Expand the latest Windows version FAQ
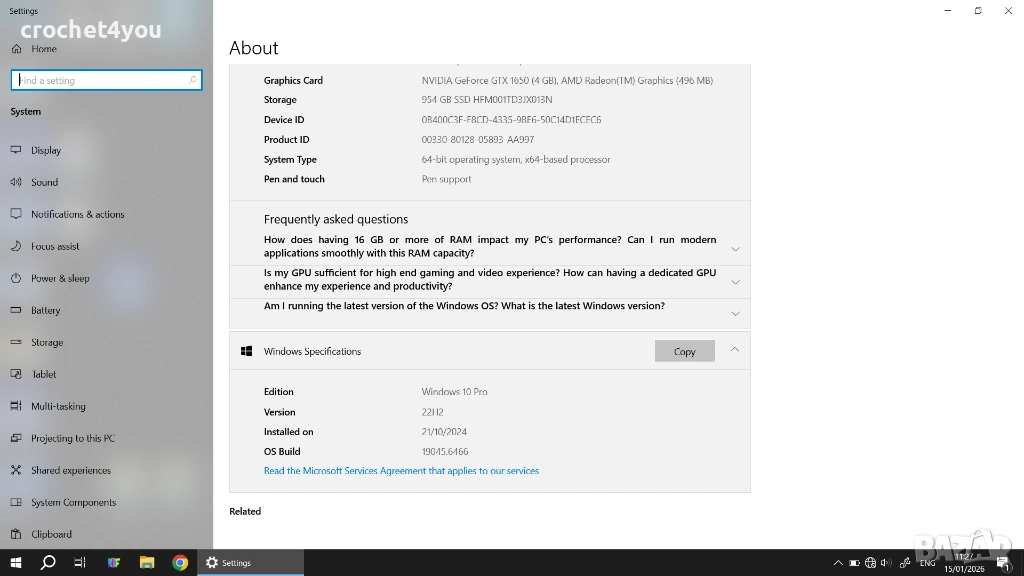The width and height of the screenshot is (1024, 576). (x=735, y=313)
